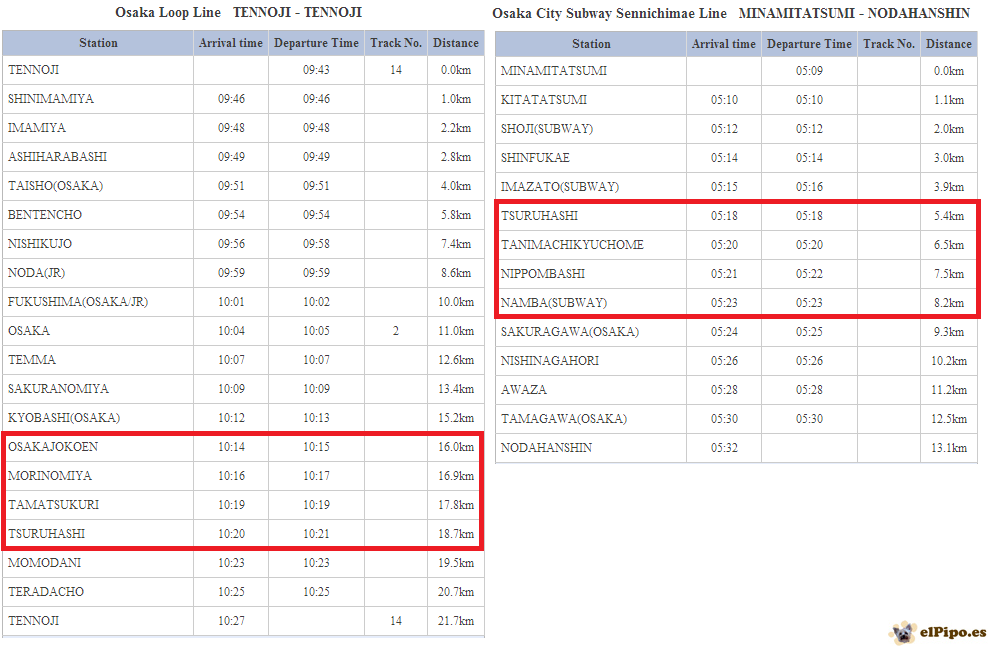Click the NISHINAGAHORI station name
This screenshot has height=646, width=988.
click(550, 361)
